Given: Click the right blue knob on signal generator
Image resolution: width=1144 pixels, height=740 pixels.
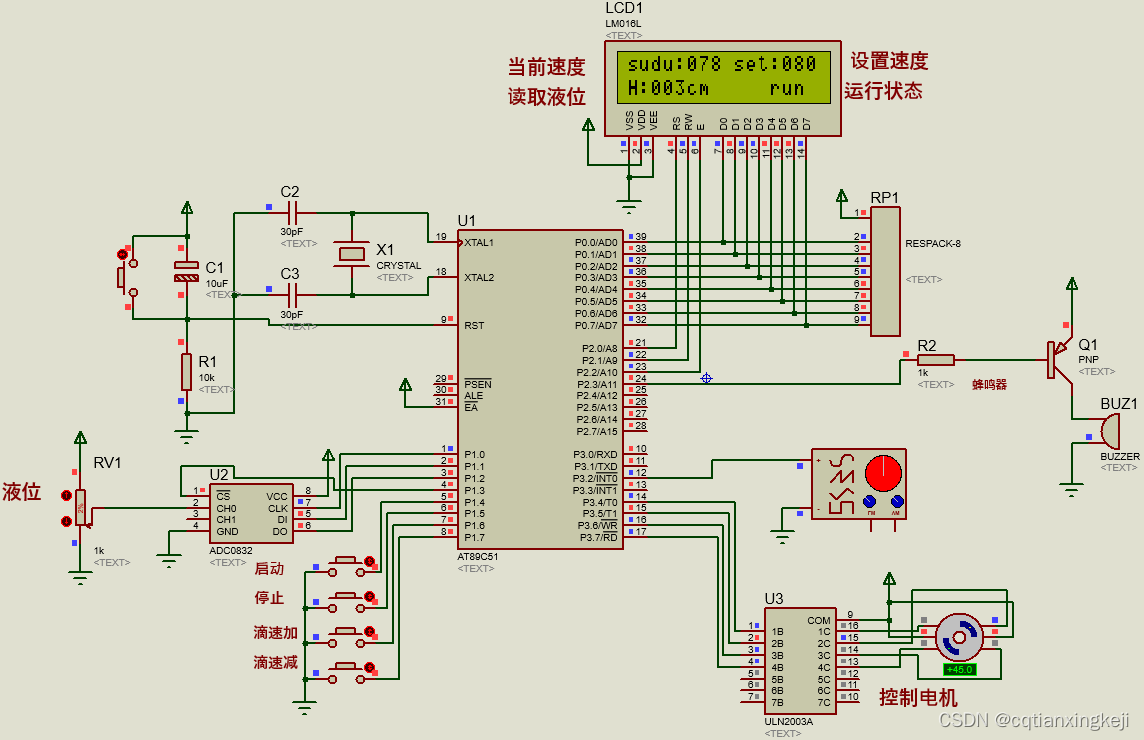Looking at the screenshot, I should click(x=897, y=501).
